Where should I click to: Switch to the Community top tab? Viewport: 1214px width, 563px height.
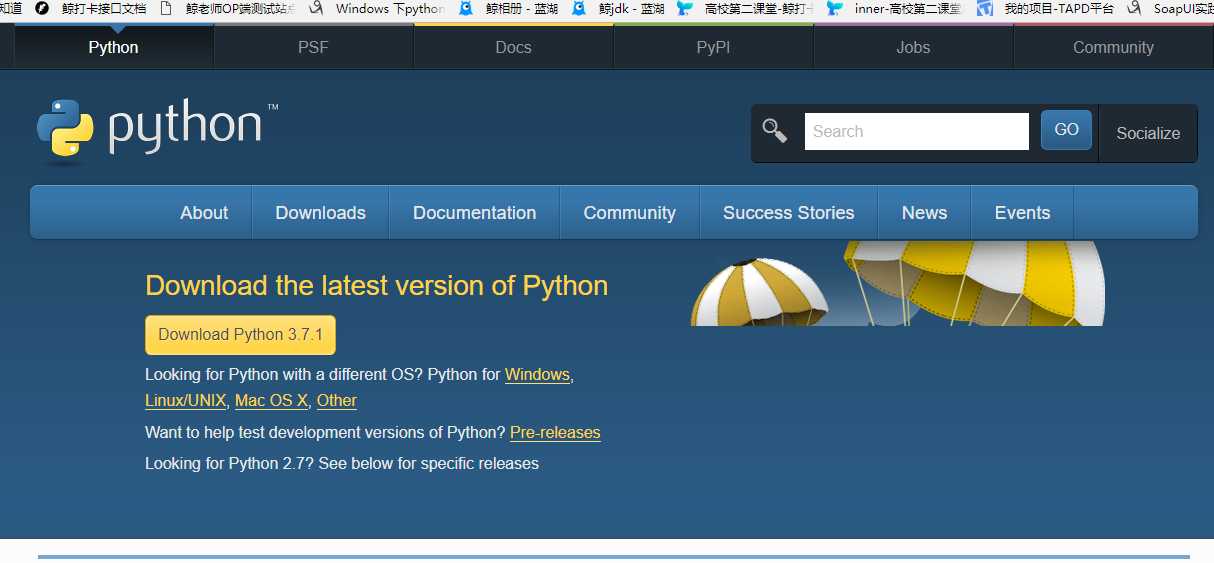point(1113,47)
